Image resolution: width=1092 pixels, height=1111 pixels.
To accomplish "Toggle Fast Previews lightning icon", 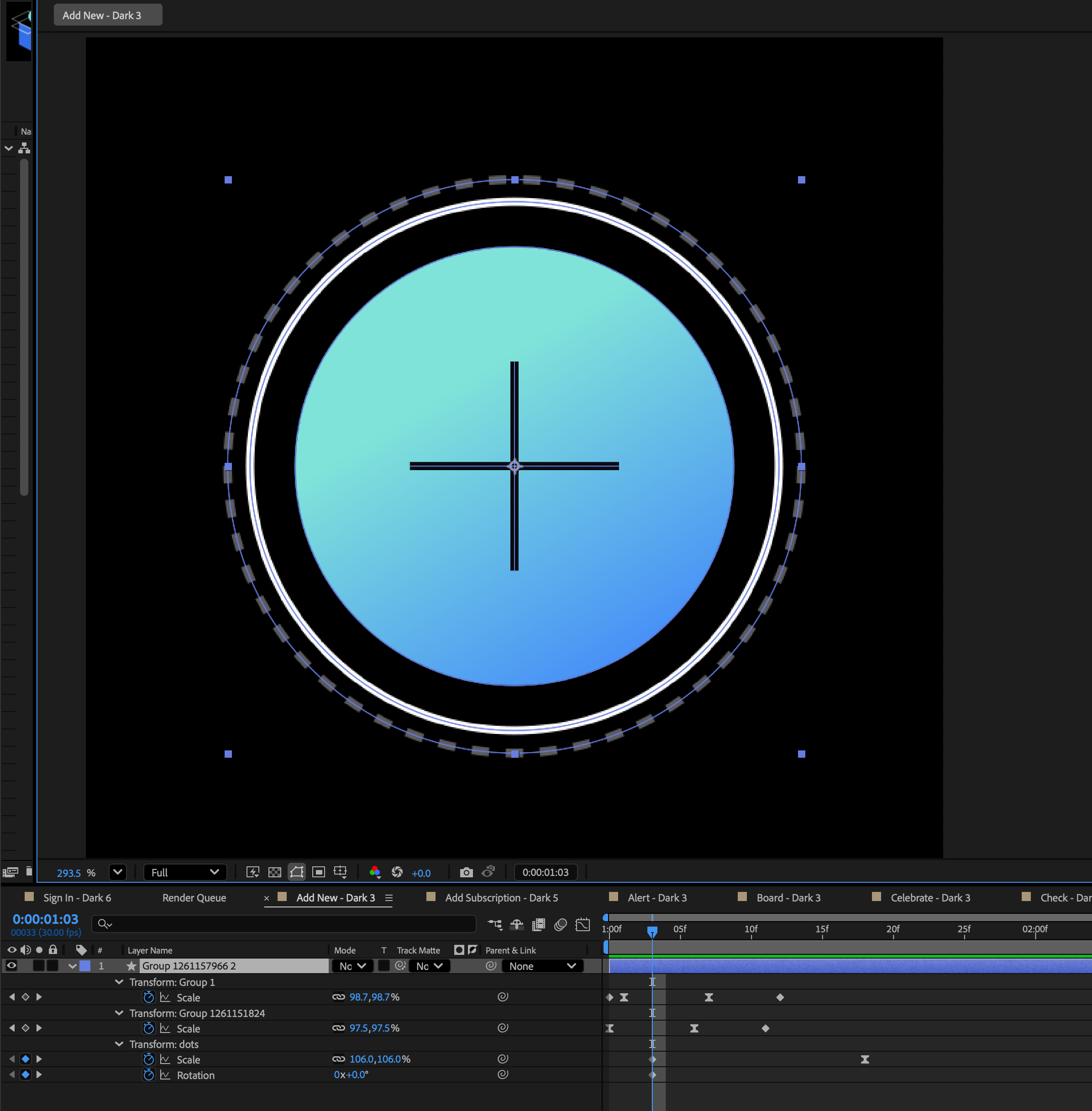I will tap(252, 872).
